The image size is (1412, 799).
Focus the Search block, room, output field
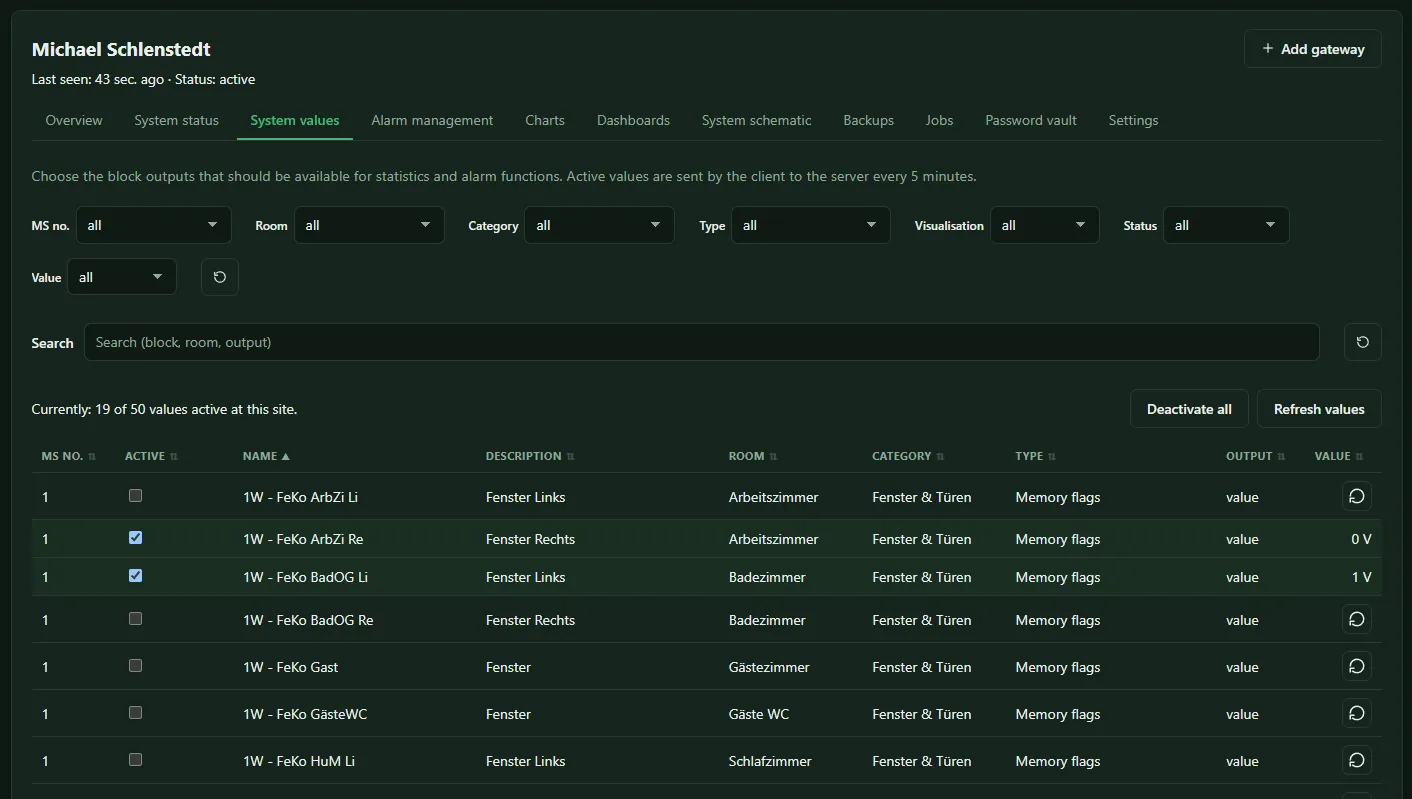pos(701,342)
